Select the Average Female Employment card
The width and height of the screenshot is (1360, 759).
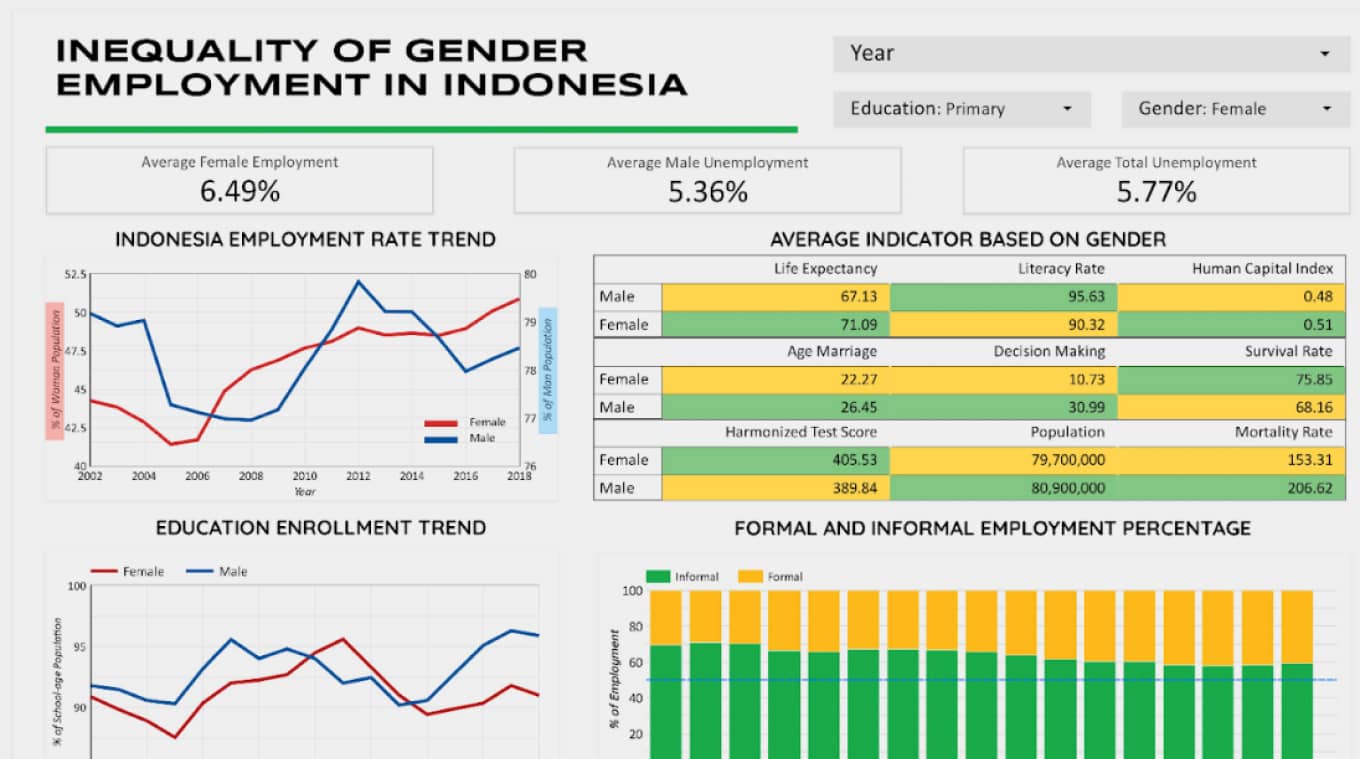click(x=239, y=180)
